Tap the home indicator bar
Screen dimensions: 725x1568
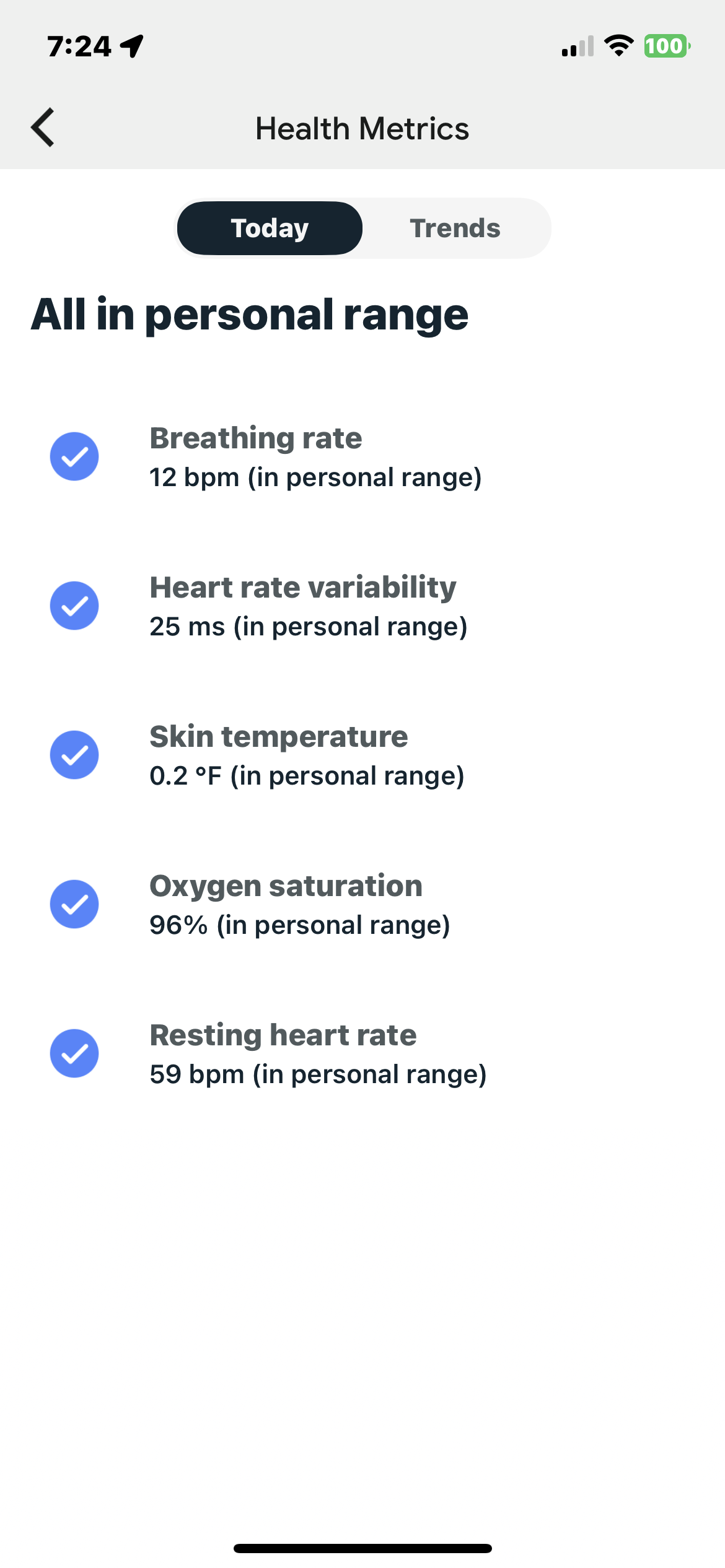coord(362,1548)
